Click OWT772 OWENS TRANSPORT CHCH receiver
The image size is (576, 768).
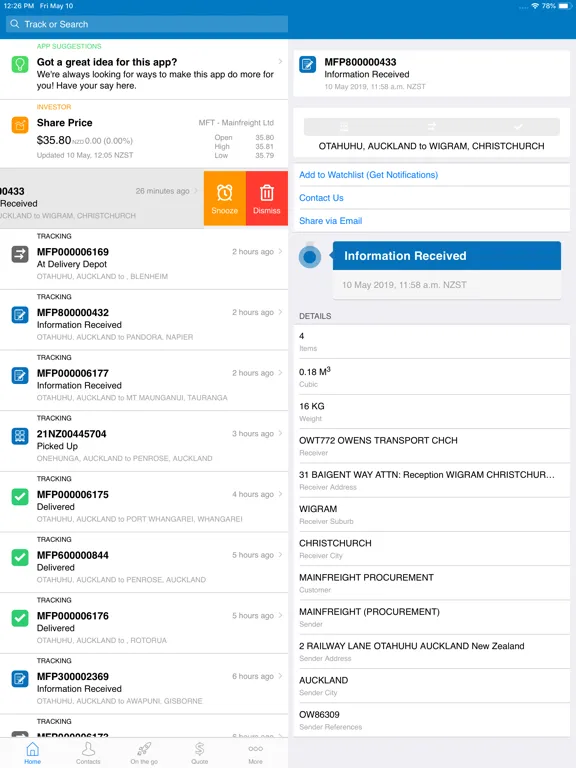coord(432,446)
